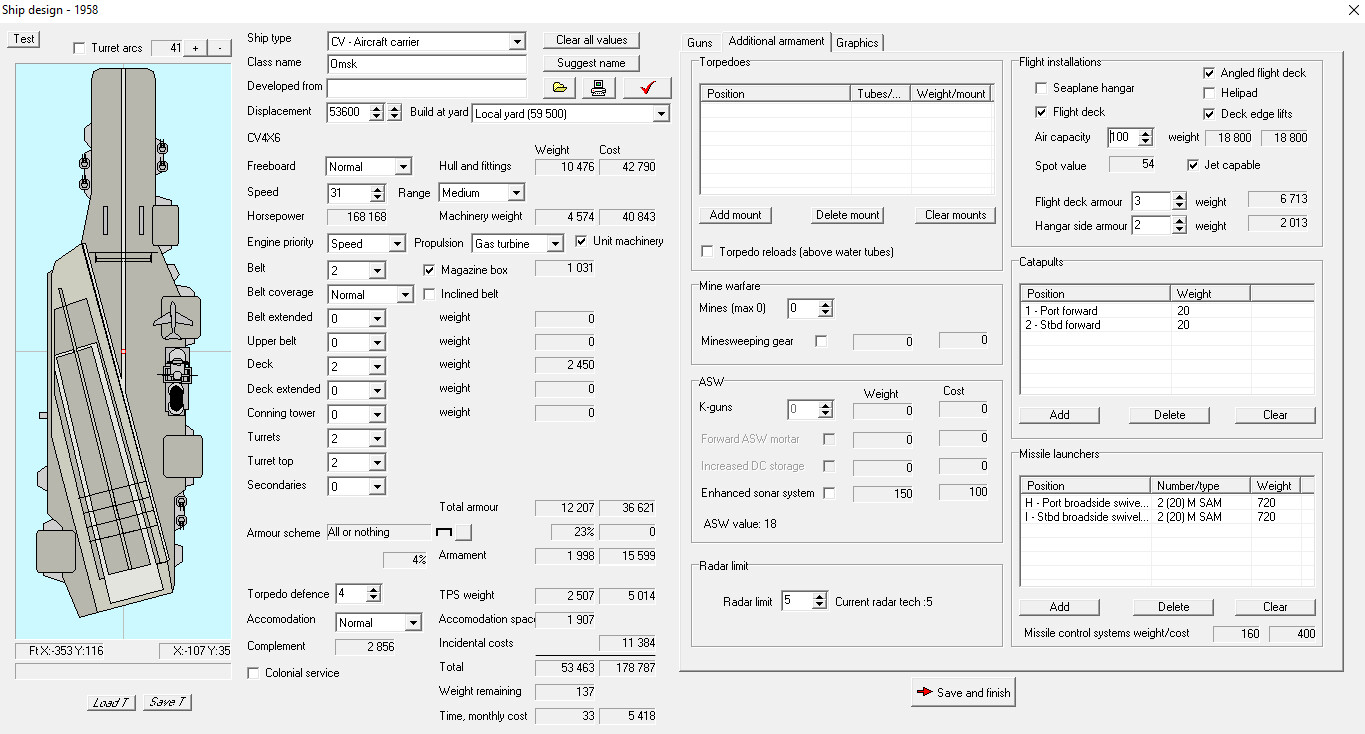Screen dimensions: 1365x734
Task: Click the red checkmark validate button
Action: click(647, 88)
